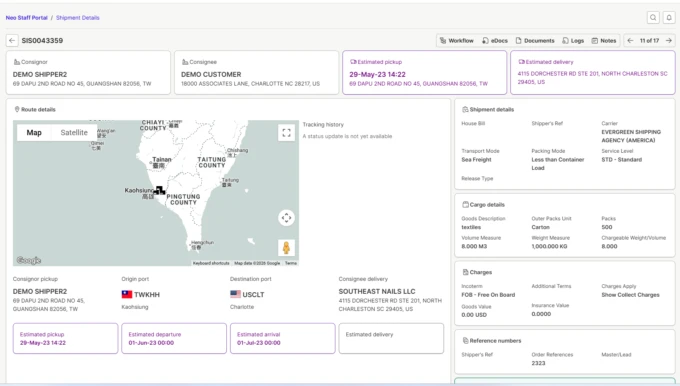The width and height of the screenshot is (680, 386).
Task: Click the Carton packs unit value
Action: (540, 227)
